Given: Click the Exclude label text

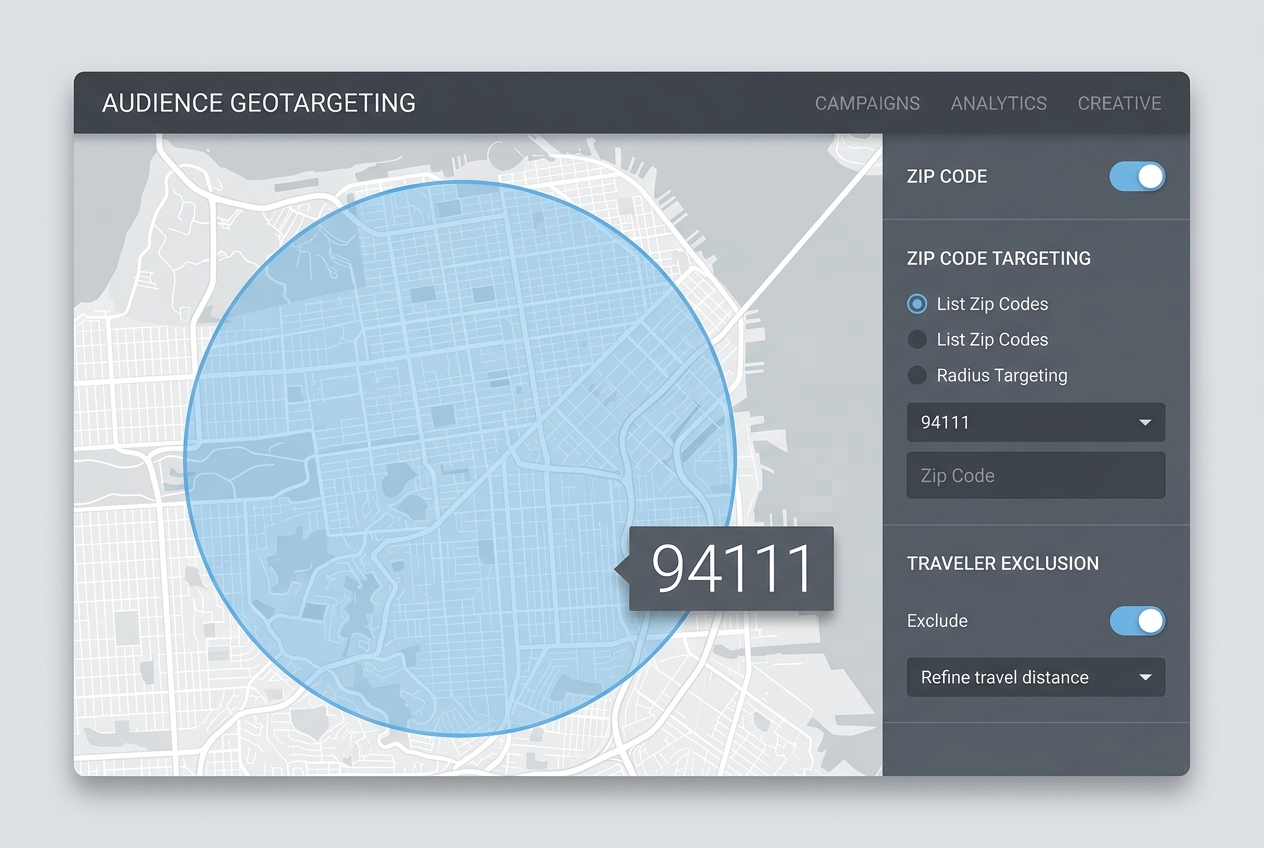Looking at the screenshot, I should pyautogui.click(x=937, y=621).
